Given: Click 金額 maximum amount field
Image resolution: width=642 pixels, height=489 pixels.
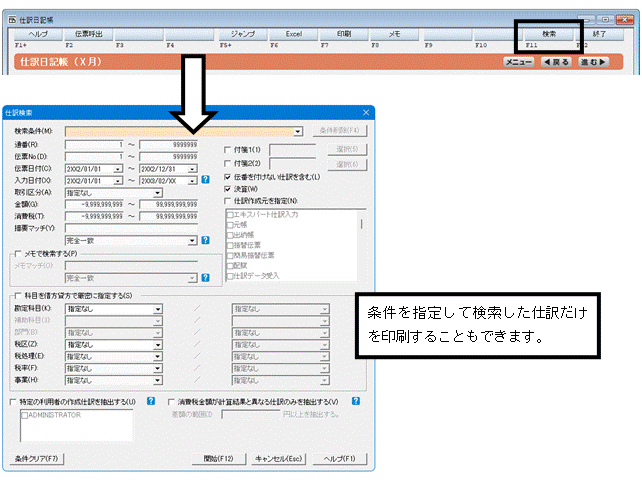Looking at the screenshot, I should coord(169,204).
